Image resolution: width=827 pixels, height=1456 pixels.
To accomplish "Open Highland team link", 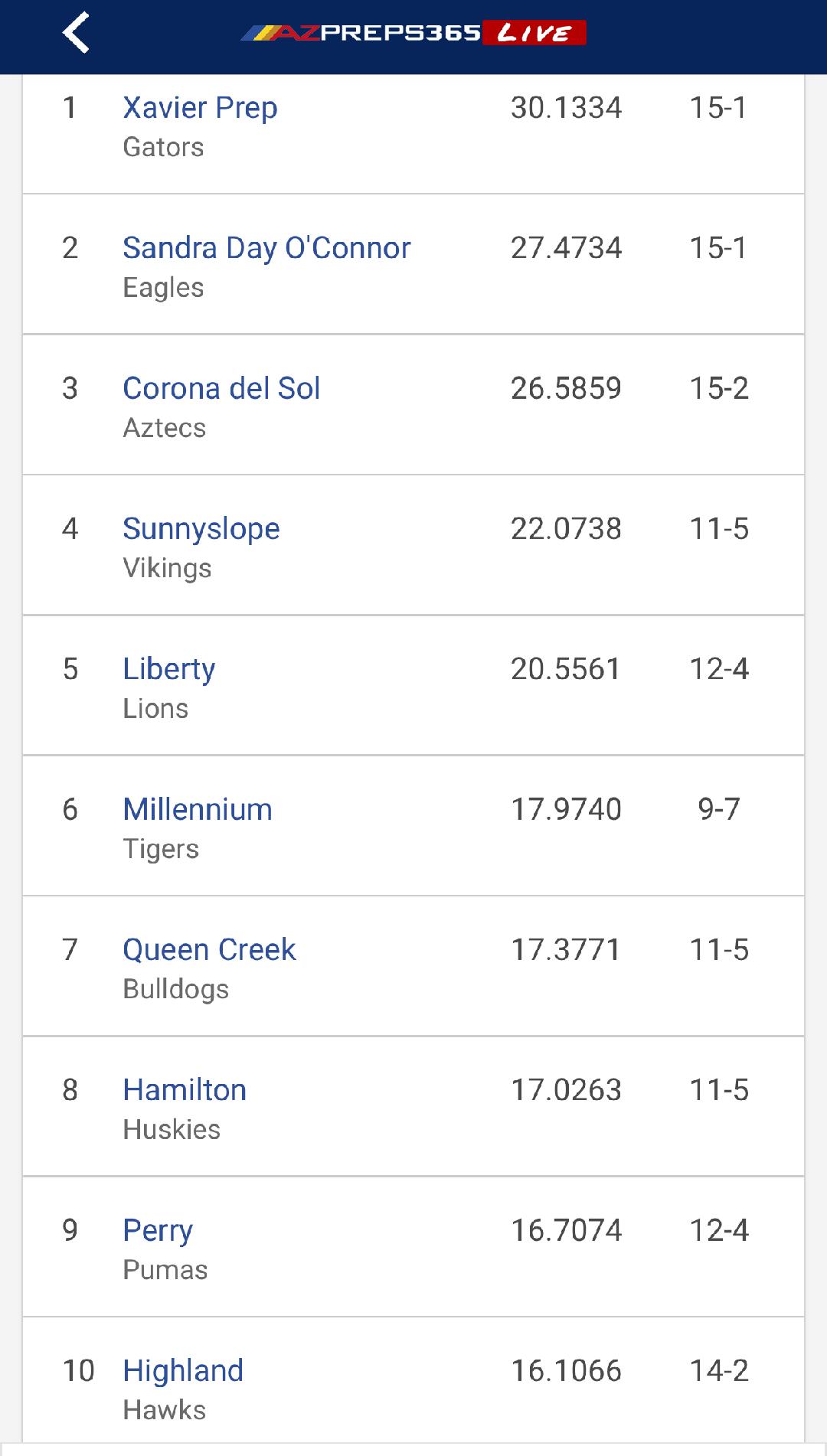I will tap(183, 1370).
